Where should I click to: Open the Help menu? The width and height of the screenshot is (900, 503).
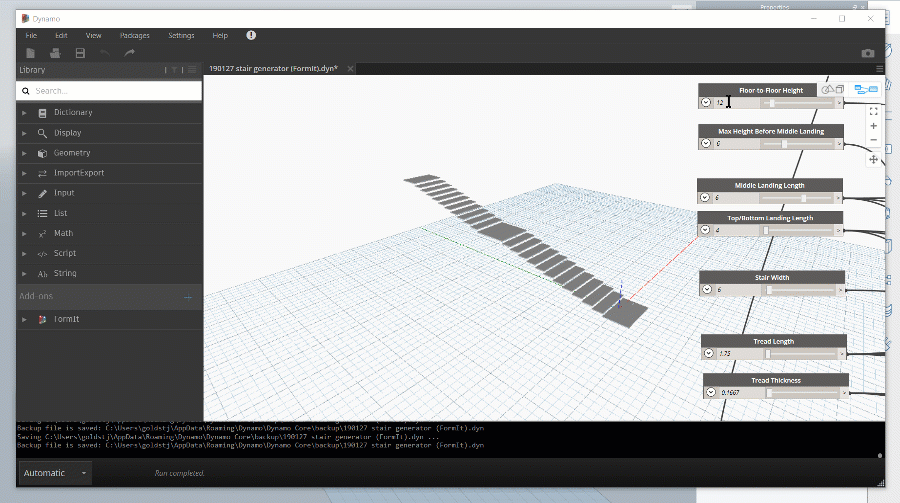(x=220, y=36)
